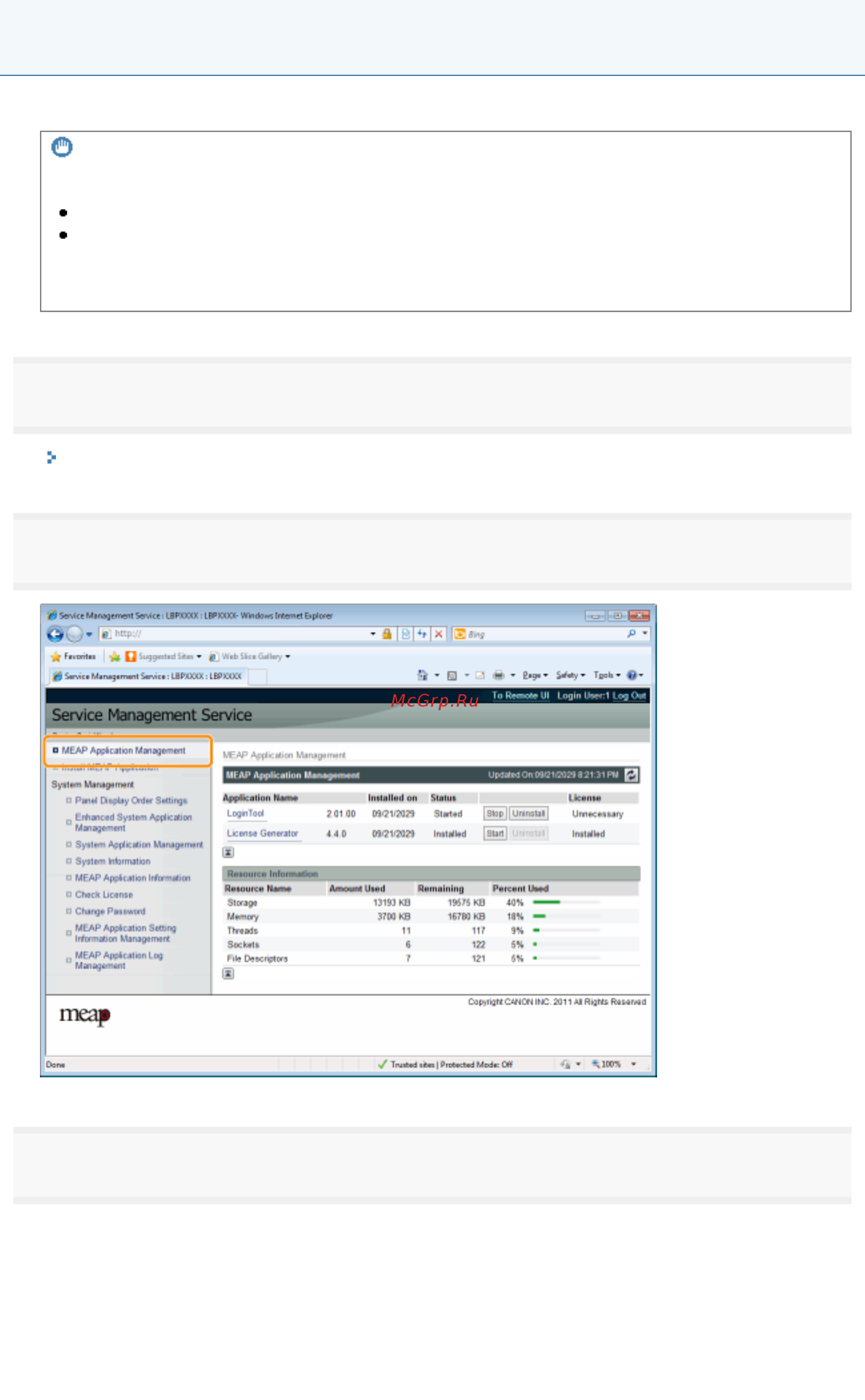This screenshot has width=865, height=1400.
Task: Select the Service Management Service browser tab
Action: click(x=147, y=676)
